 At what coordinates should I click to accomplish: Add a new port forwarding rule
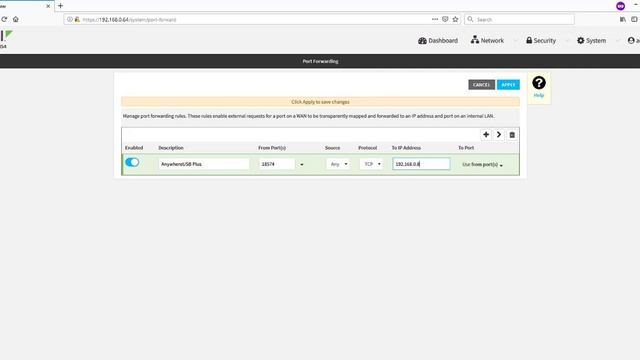tap(486, 135)
